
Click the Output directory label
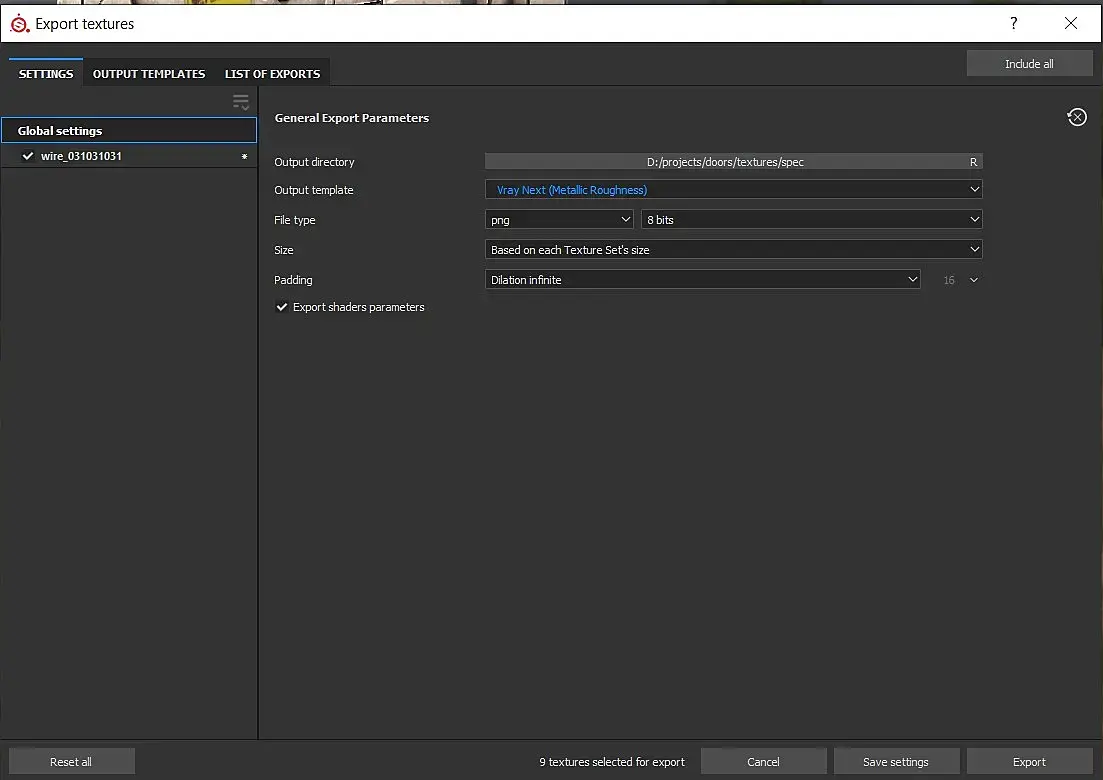[314, 162]
